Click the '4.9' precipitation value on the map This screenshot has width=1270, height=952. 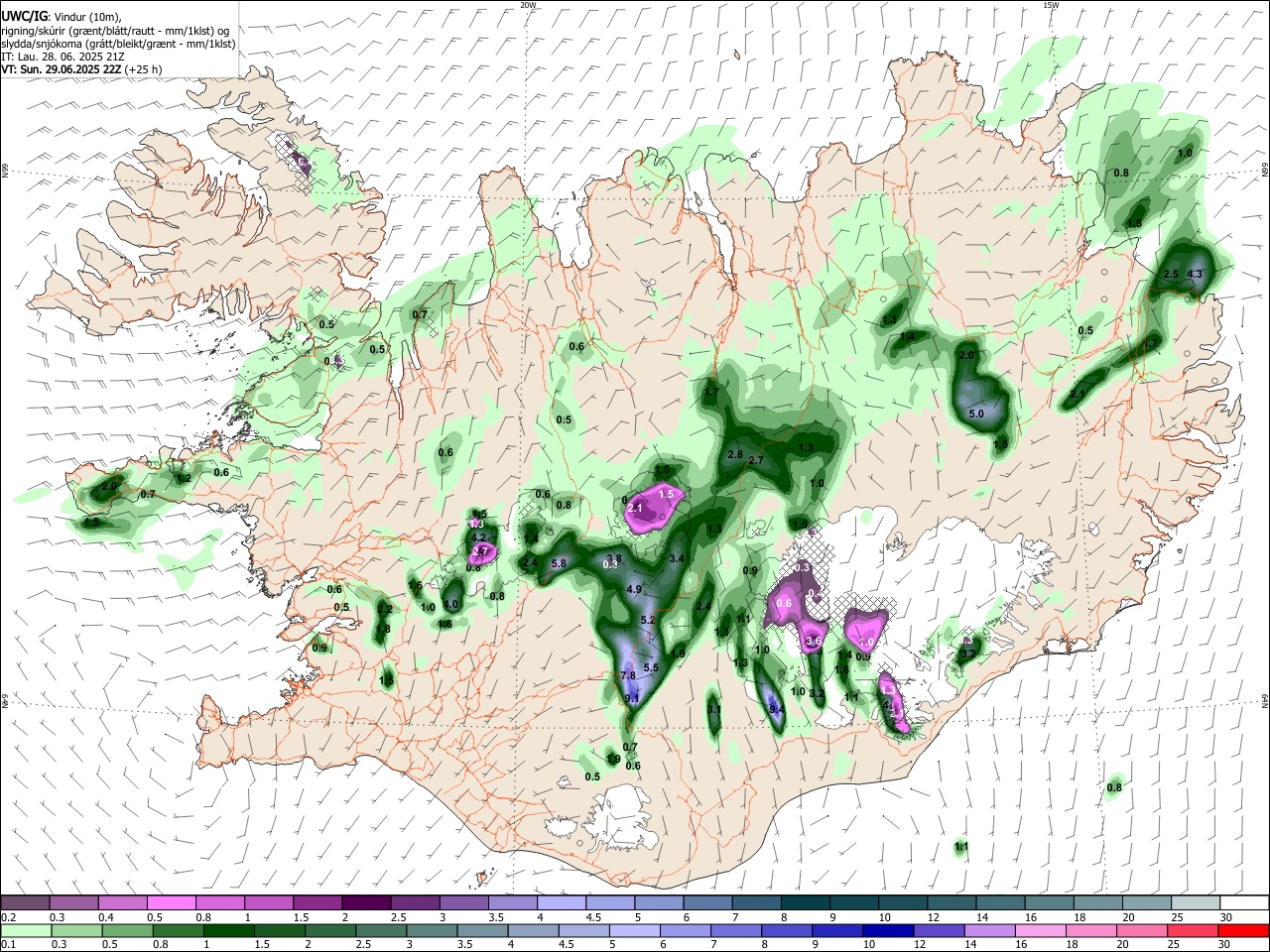635,589
